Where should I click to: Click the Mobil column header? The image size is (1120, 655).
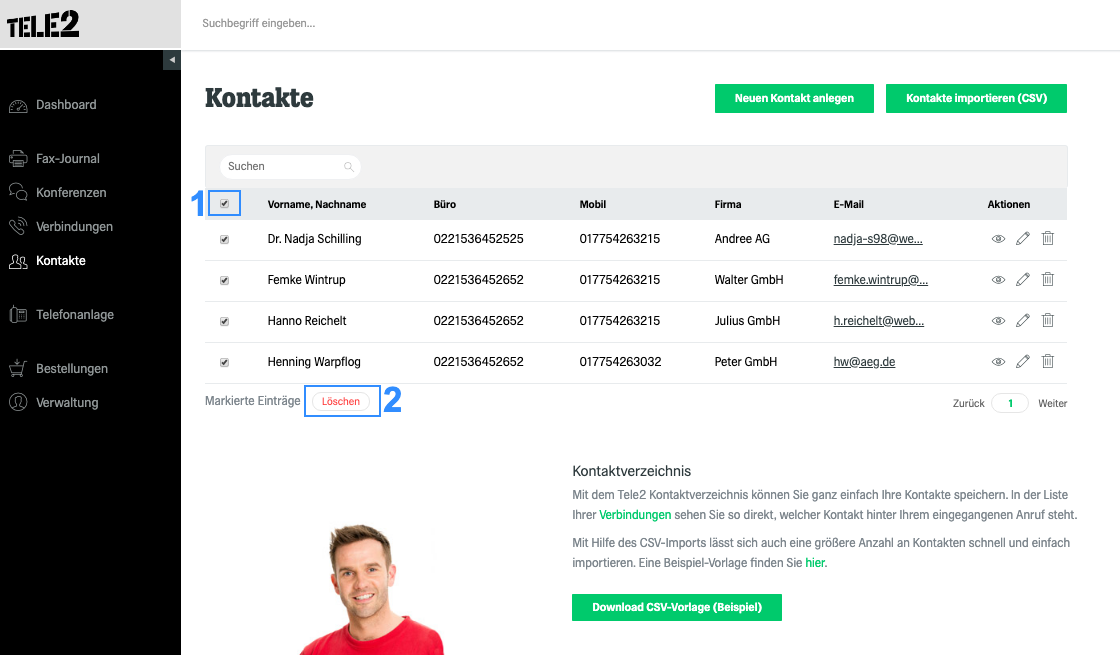tap(592, 204)
